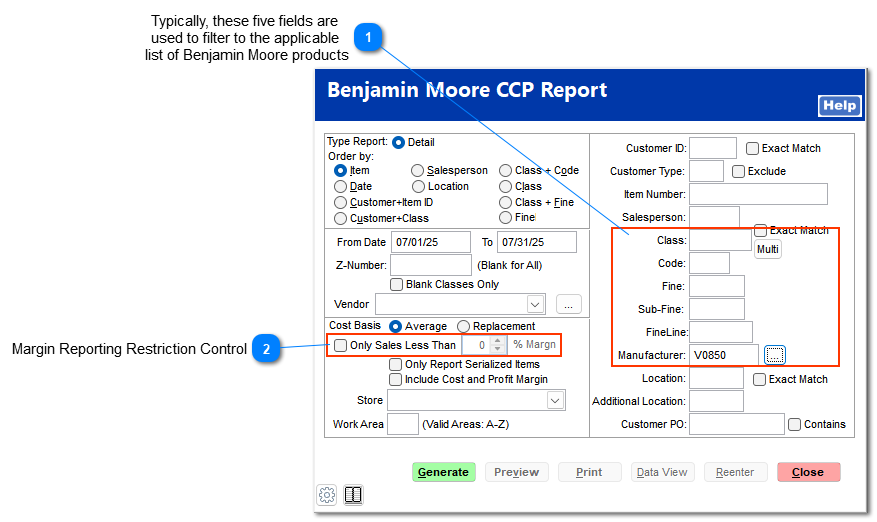
Task: Click the To date field
Action: (536, 242)
